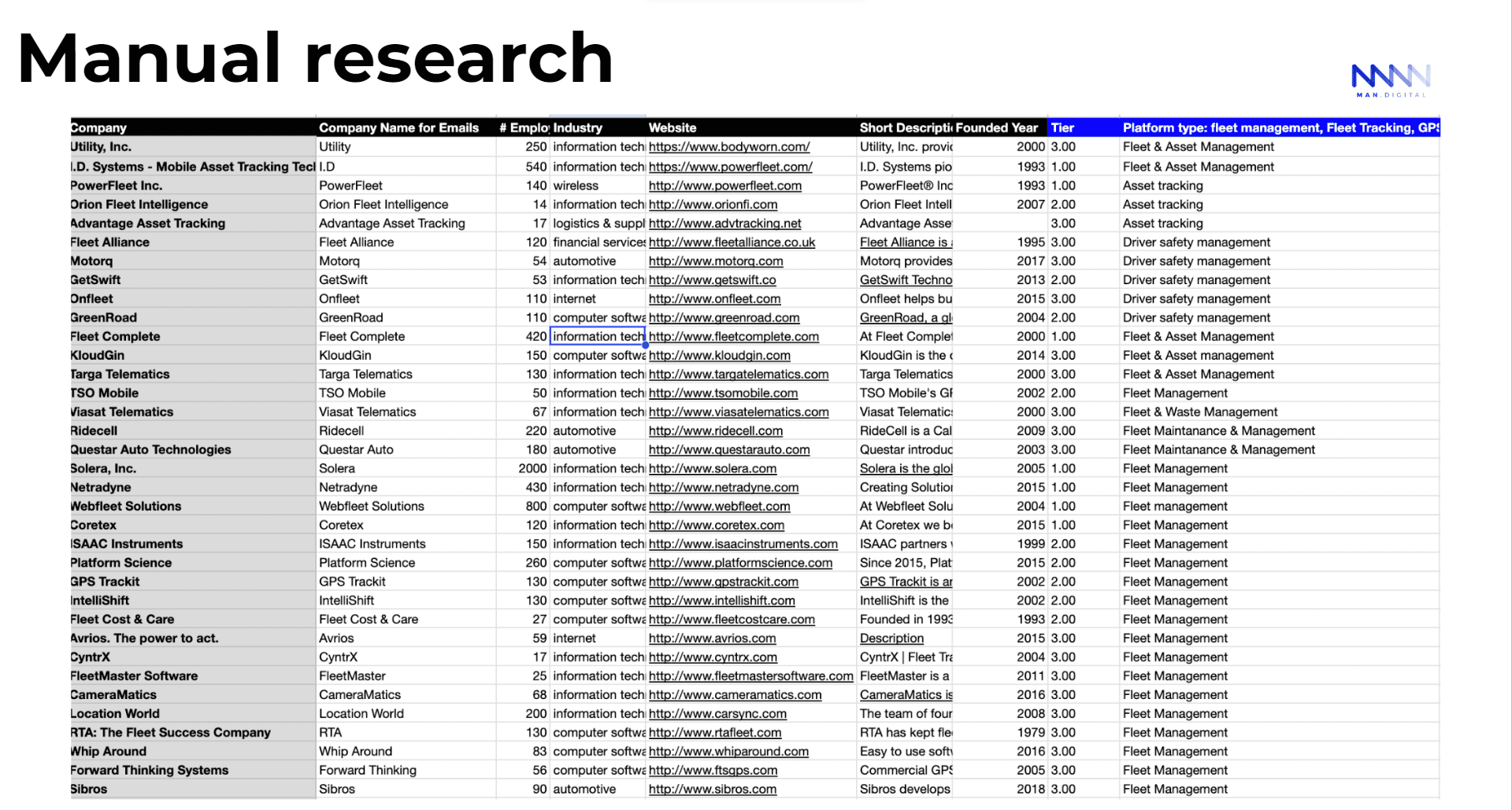Open the http://www.orionfi.com link
Viewport: 1512px width, 810px height.
[713, 205]
